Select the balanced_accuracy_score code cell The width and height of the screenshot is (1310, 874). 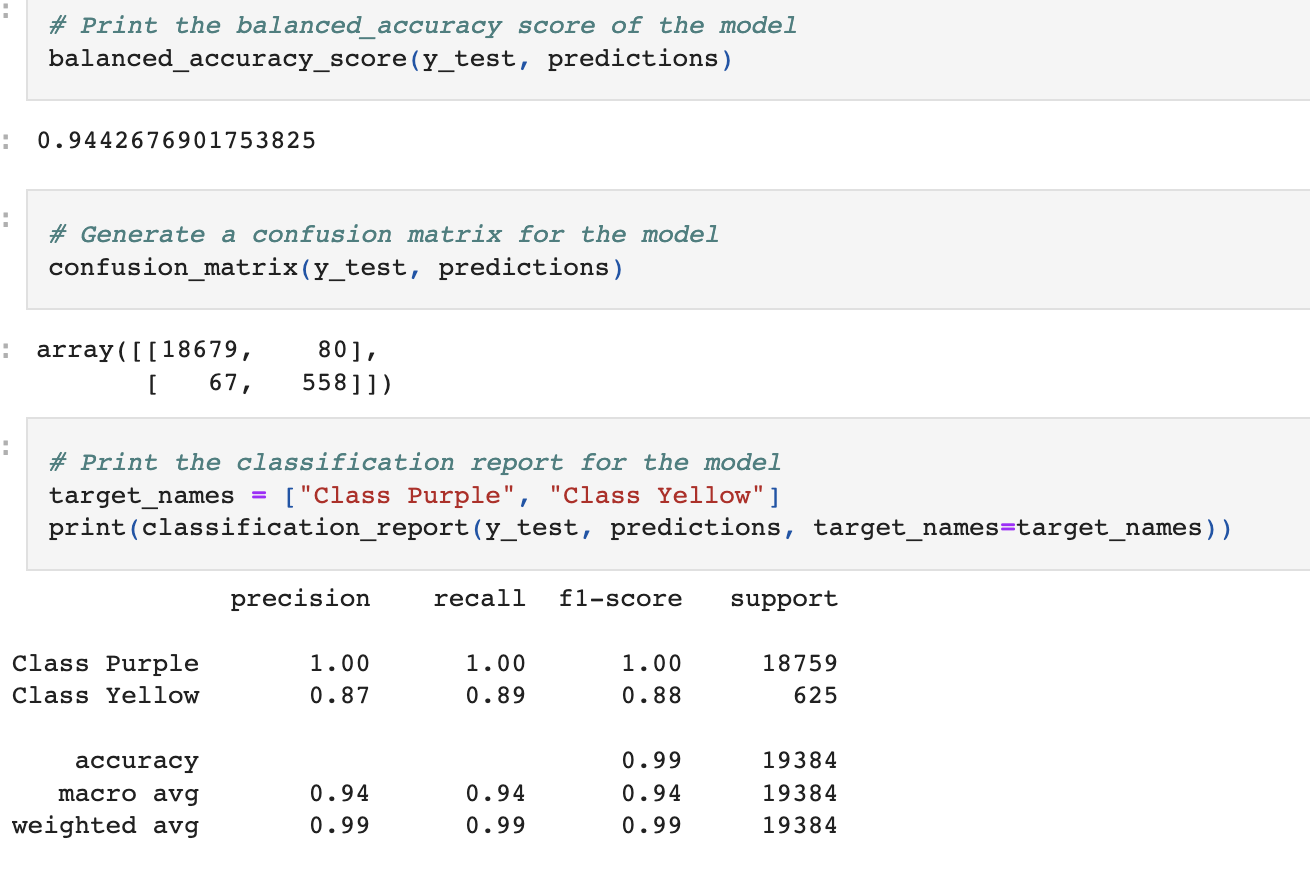(400, 57)
